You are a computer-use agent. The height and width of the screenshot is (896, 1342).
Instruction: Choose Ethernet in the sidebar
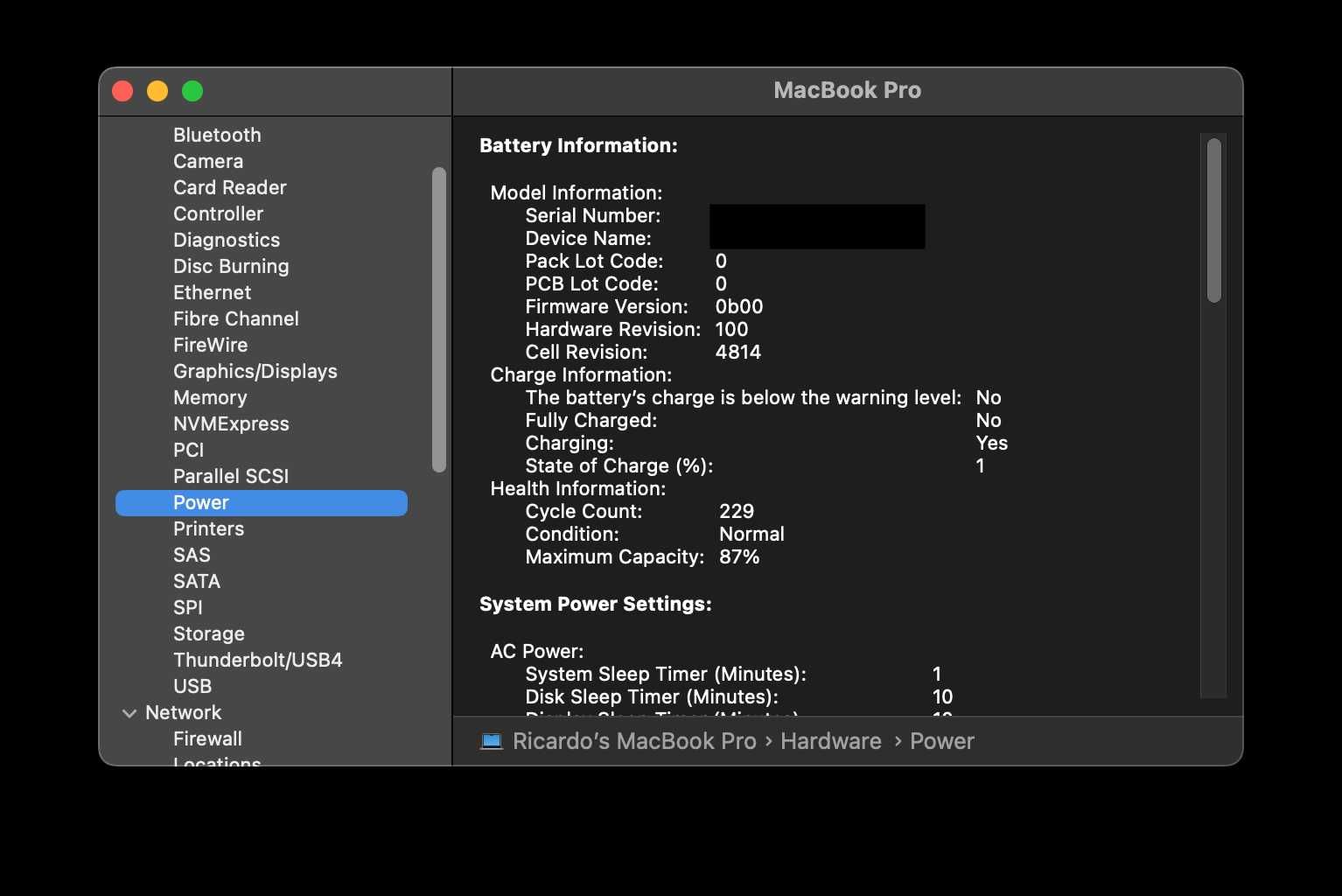[x=212, y=292]
